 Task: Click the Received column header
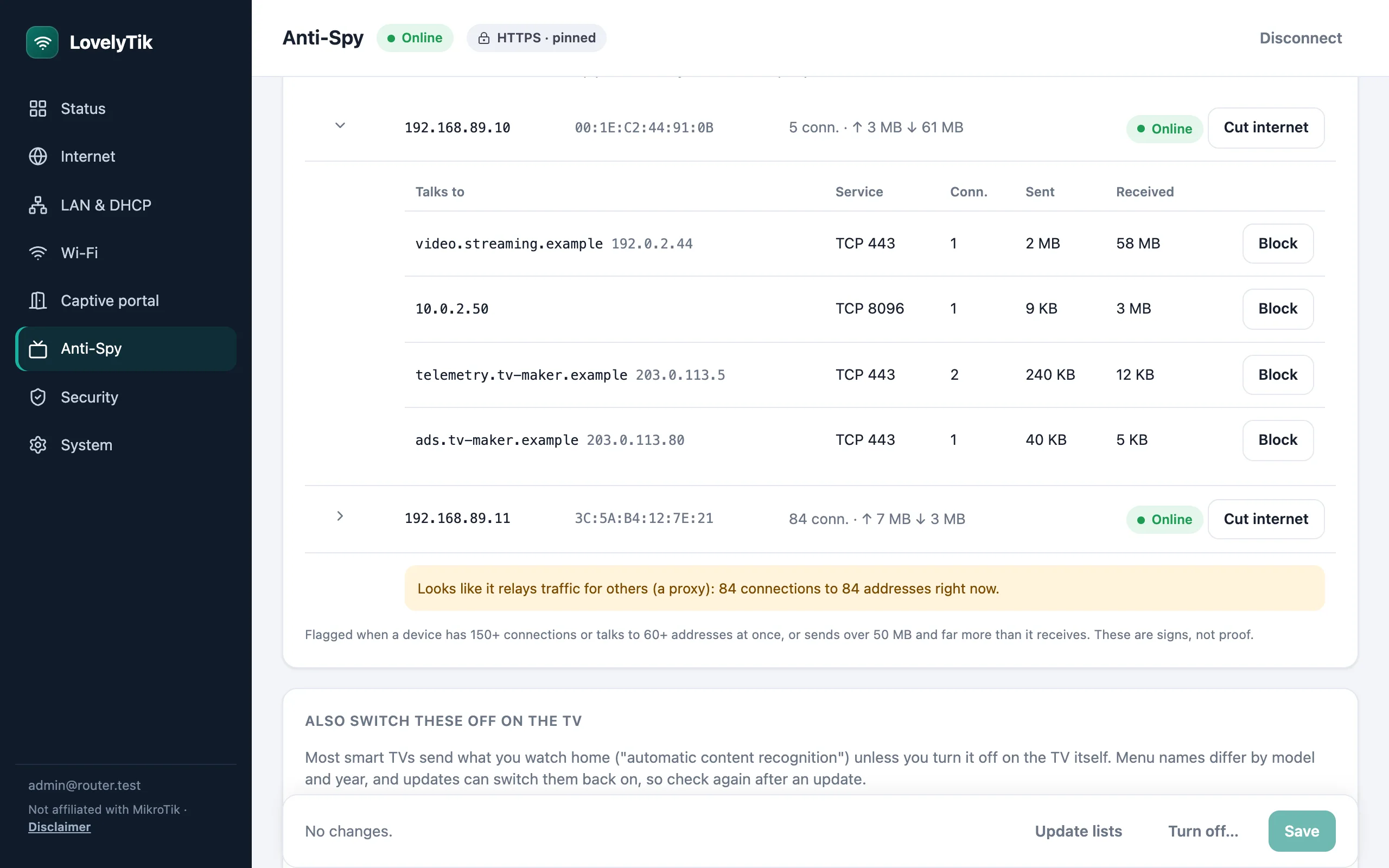pyautogui.click(x=1144, y=192)
